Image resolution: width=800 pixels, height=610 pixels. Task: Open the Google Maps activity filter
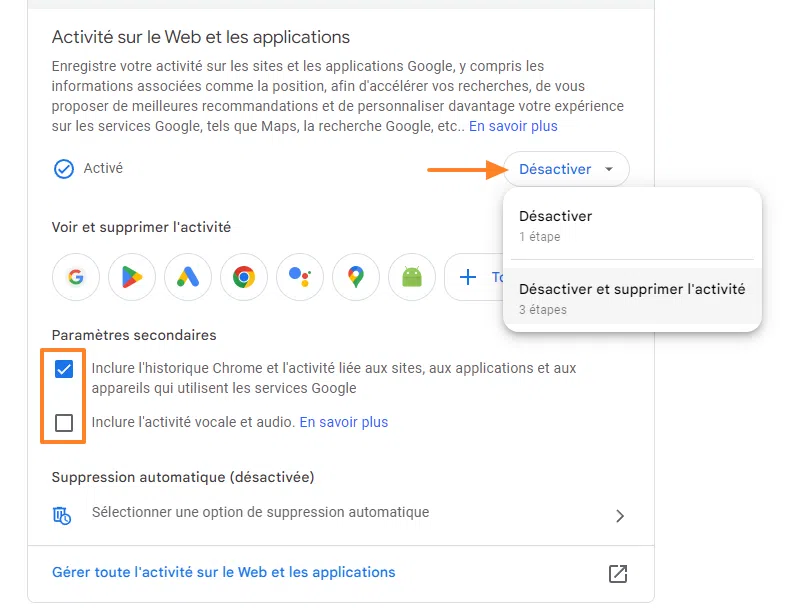[x=355, y=277]
